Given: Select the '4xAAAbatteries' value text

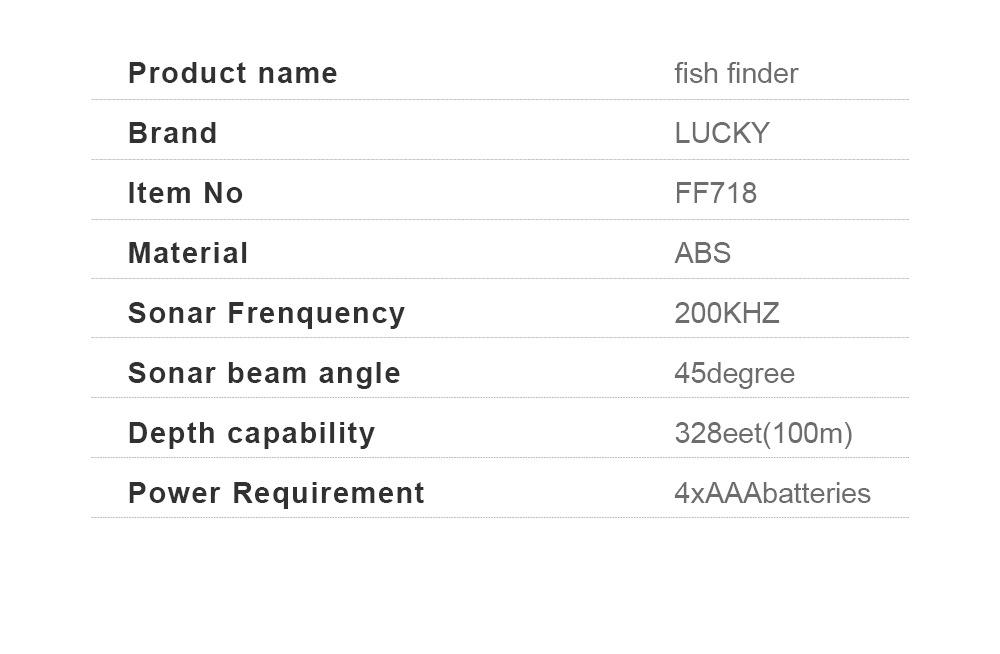Looking at the screenshot, I should click(772, 493).
